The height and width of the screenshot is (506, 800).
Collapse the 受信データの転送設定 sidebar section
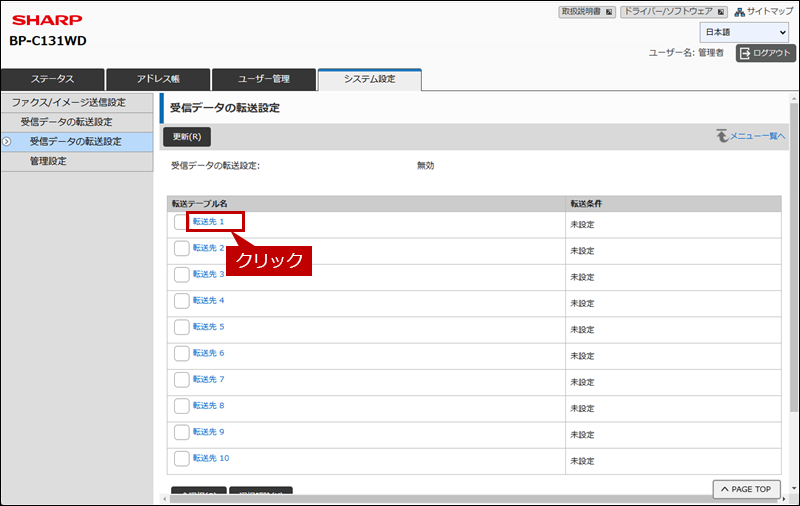68,122
